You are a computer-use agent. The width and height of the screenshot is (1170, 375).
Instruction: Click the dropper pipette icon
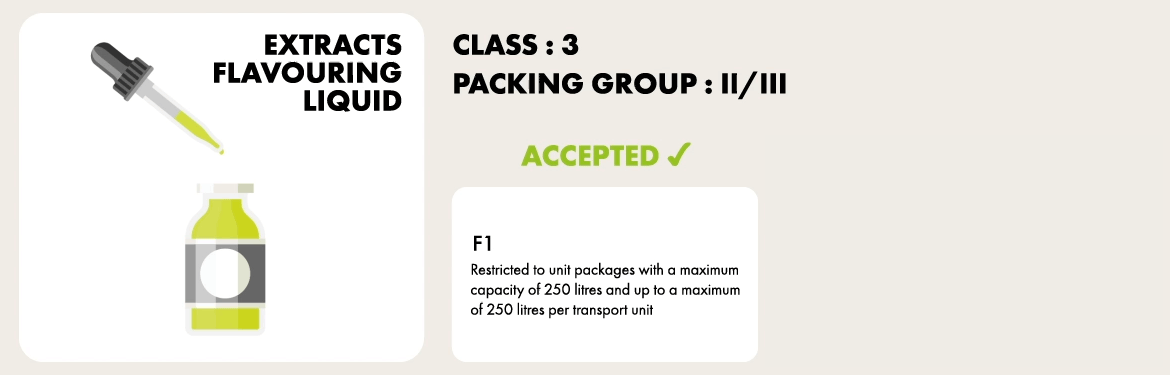click(157, 97)
